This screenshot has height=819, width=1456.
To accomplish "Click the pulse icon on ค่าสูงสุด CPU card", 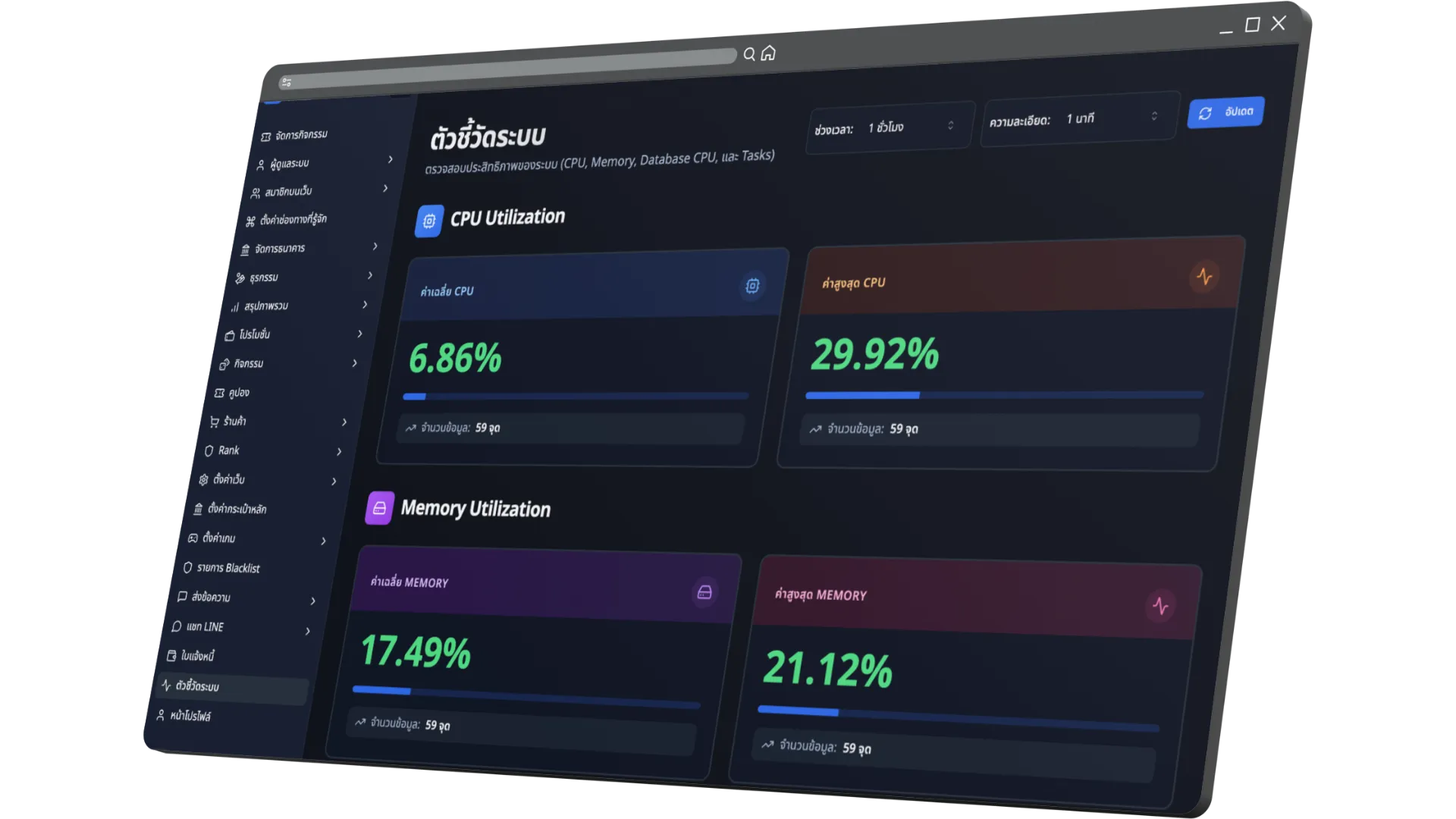I will pos(1204,277).
